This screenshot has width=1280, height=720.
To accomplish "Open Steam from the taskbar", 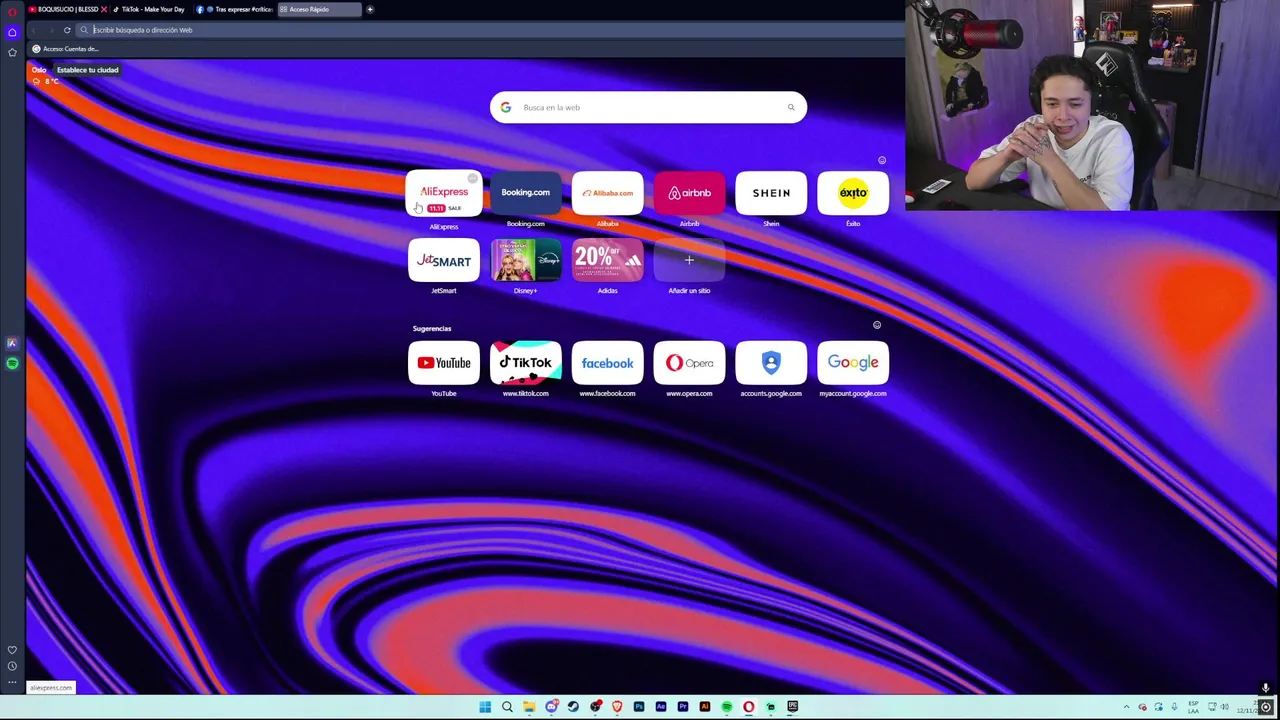I will pos(573,707).
